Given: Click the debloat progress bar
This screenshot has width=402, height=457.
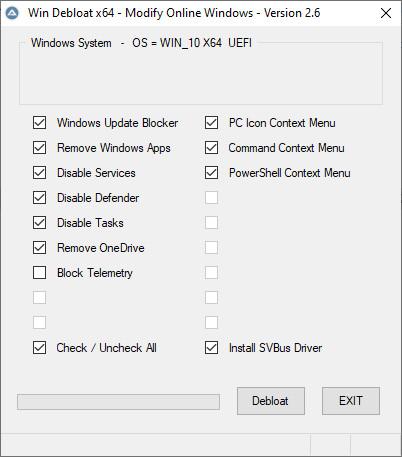Looking at the screenshot, I should [x=118, y=402].
